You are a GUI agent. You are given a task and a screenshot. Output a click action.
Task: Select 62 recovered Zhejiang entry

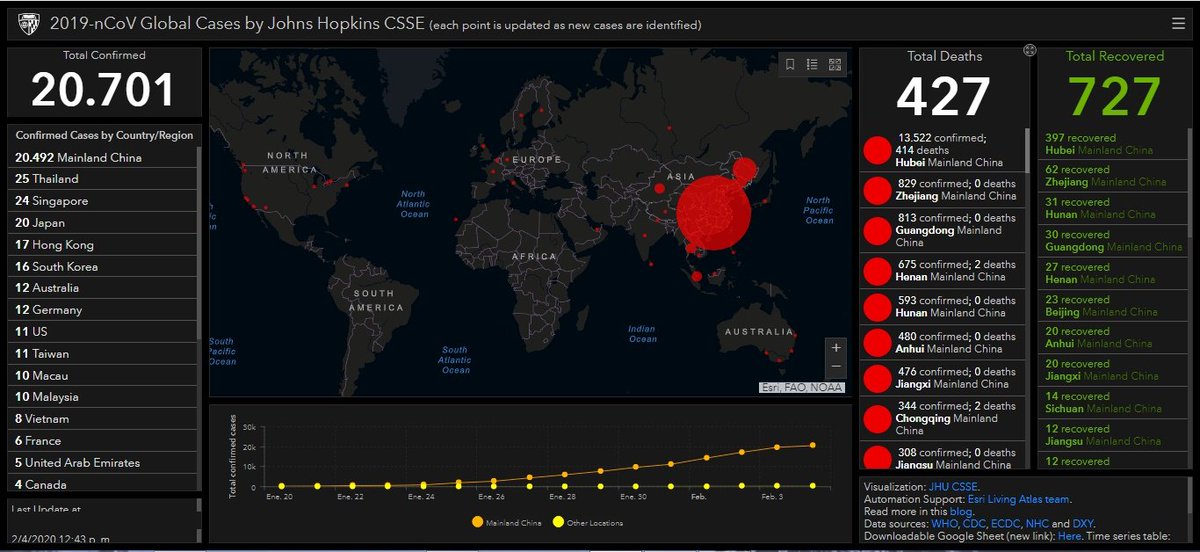pyautogui.click(x=1112, y=176)
